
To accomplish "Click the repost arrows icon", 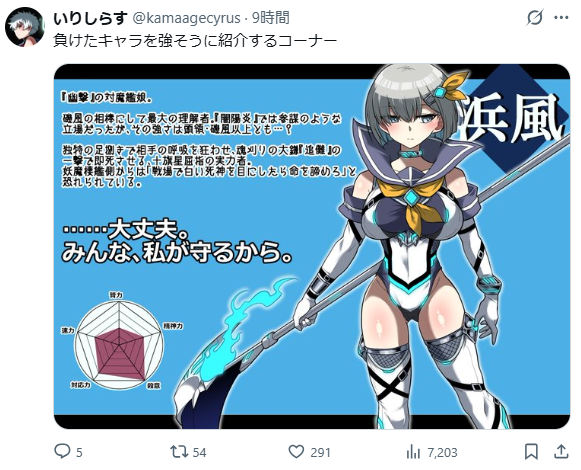I will (x=179, y=452).
